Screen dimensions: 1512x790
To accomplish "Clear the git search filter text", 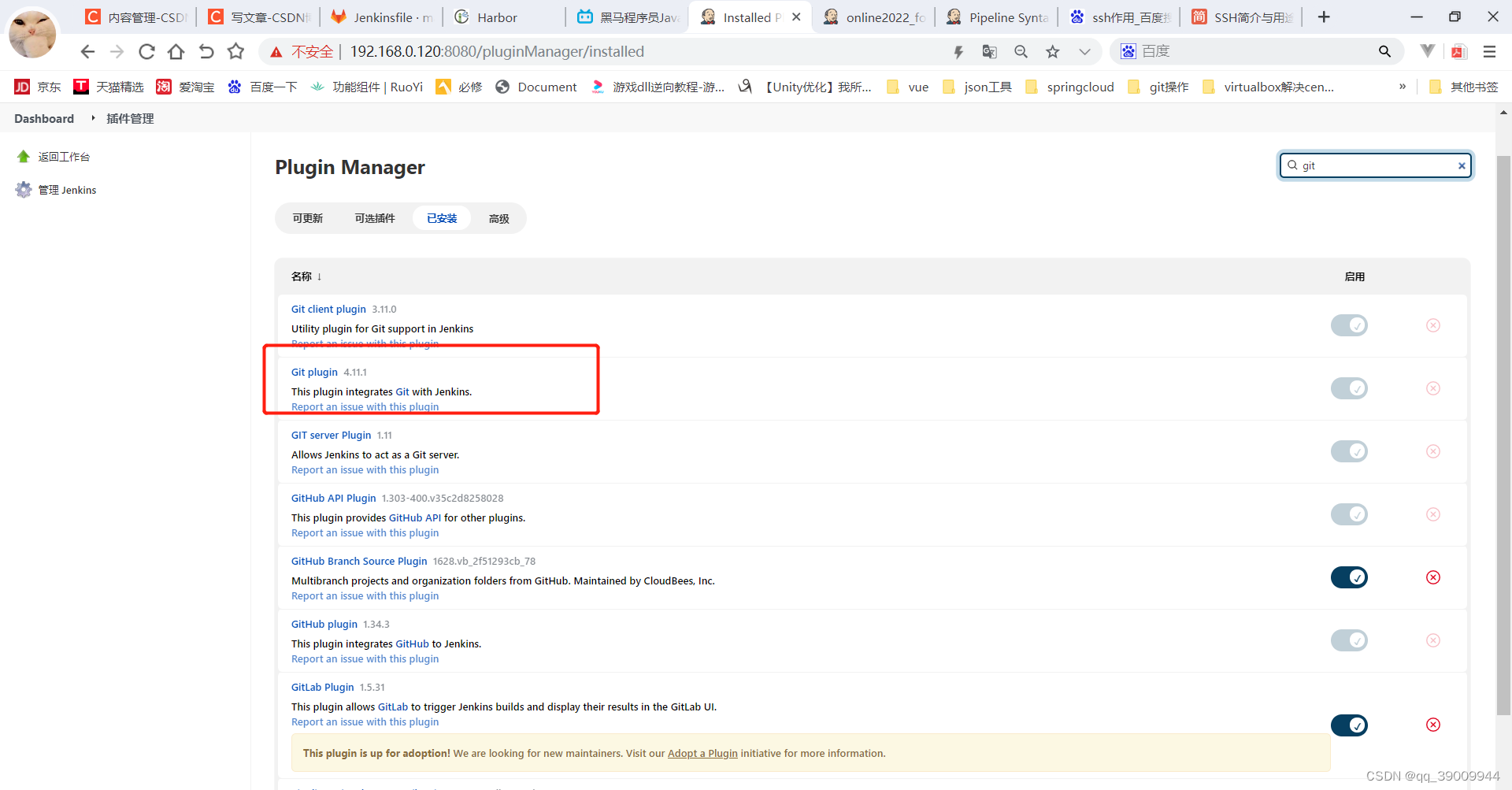I will [1462, 165].
